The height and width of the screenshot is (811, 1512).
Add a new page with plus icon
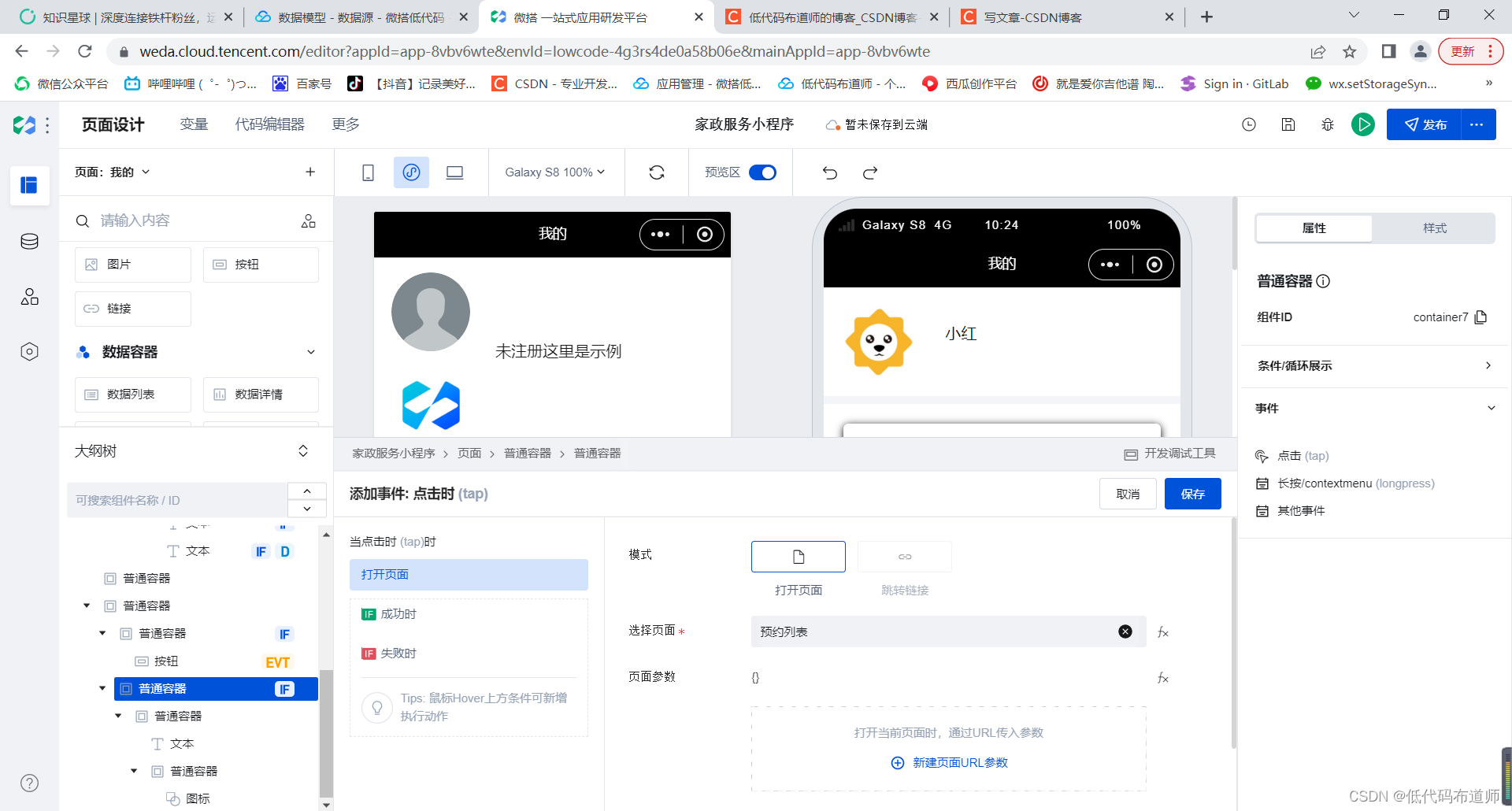310,172
